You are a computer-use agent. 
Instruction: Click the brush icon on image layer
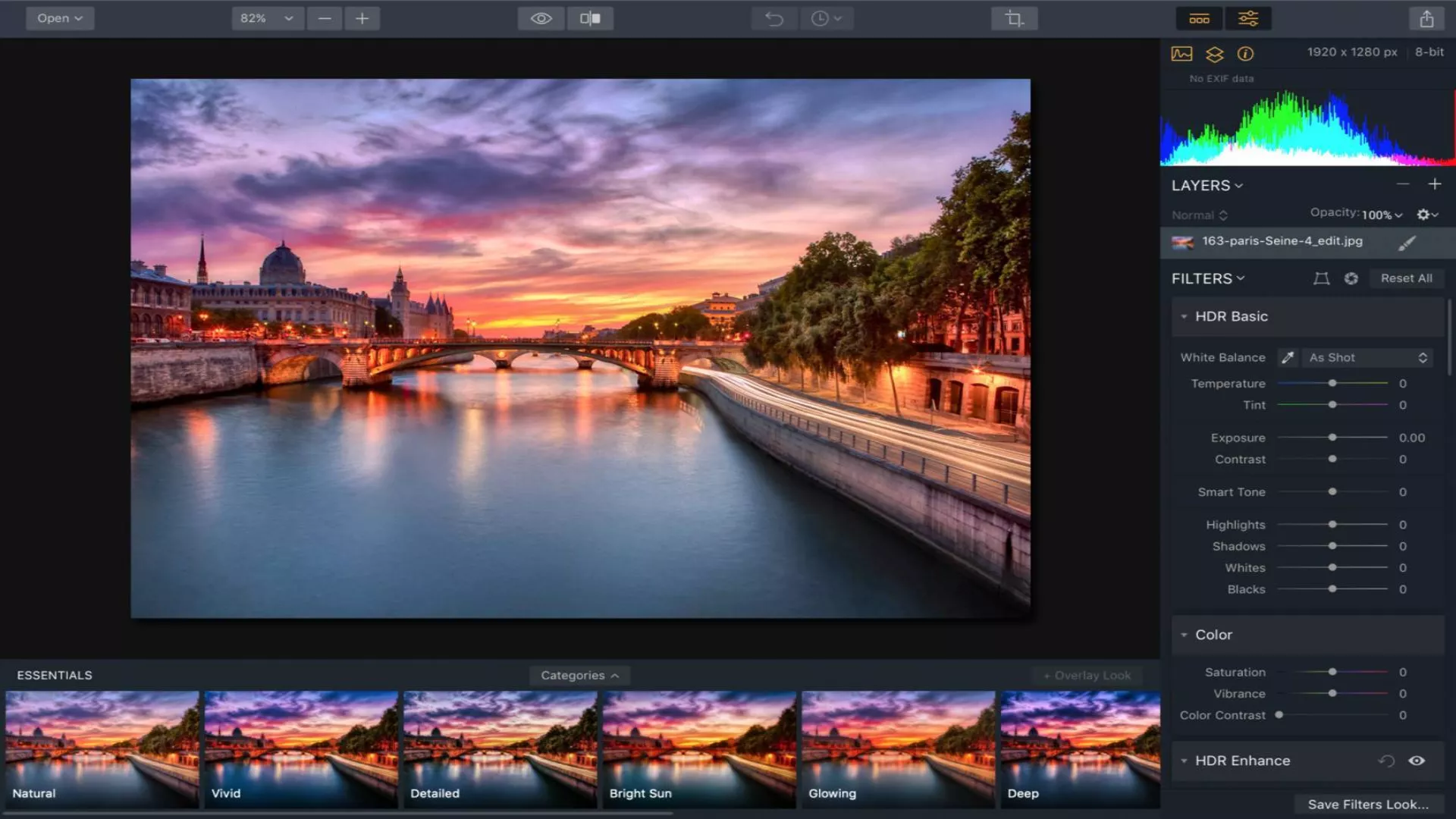click(x=1407, y=243)
